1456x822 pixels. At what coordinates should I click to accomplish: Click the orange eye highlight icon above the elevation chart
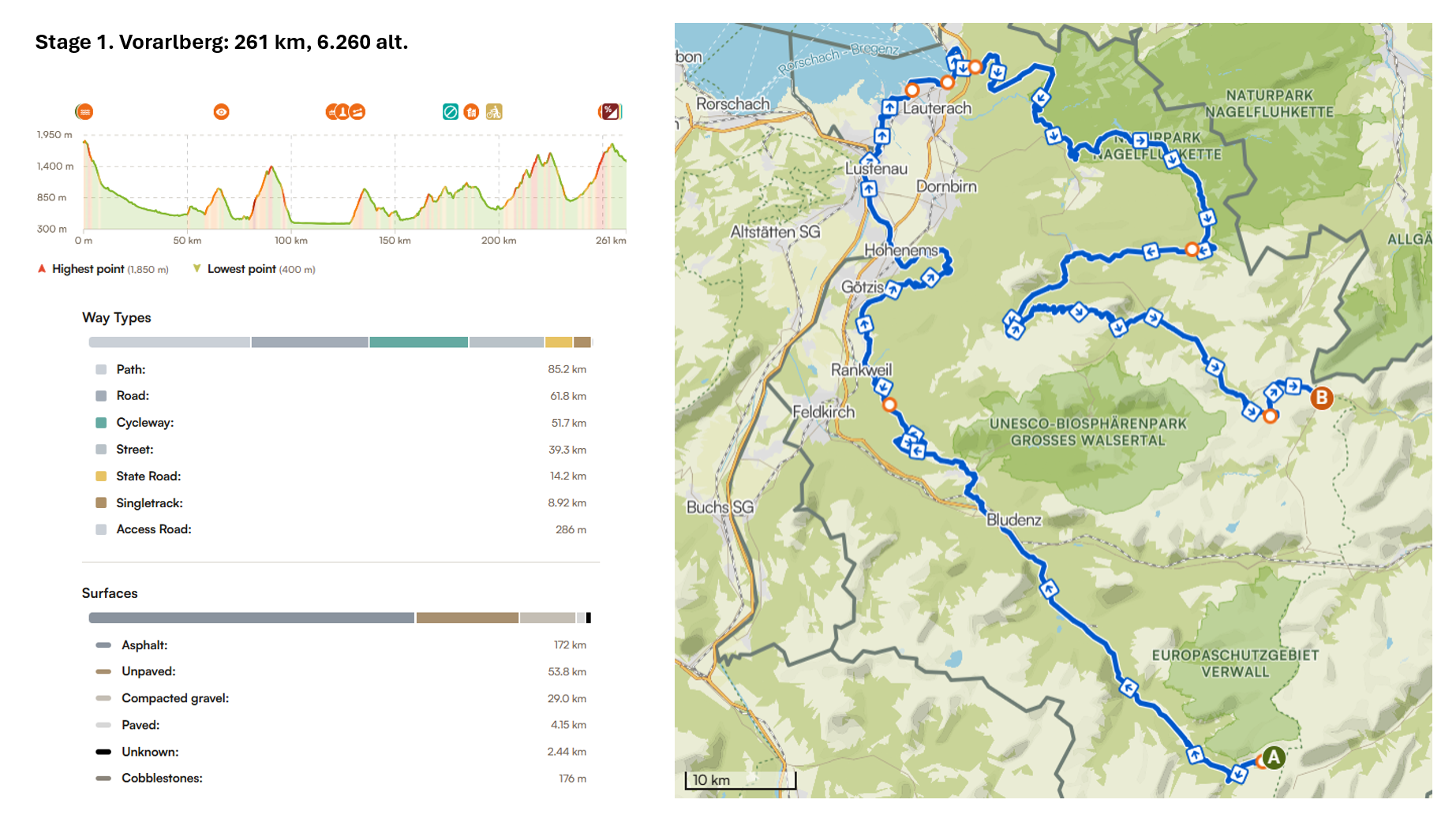coord(221,112)
